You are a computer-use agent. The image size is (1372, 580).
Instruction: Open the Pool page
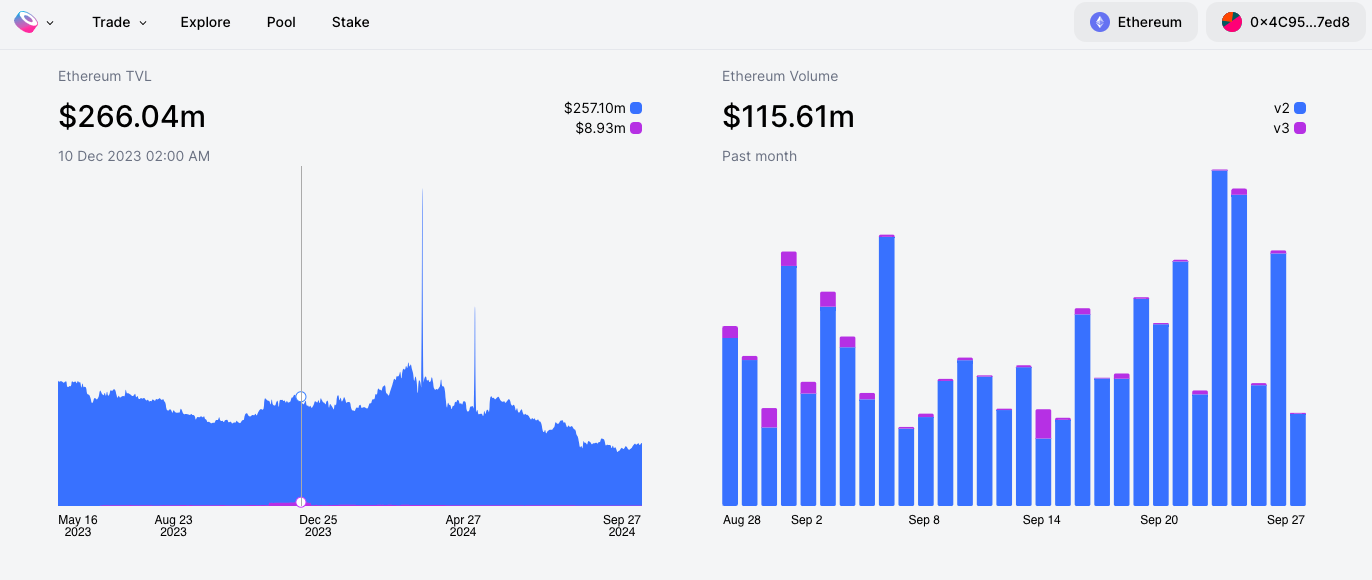click(x=281, y=22)
